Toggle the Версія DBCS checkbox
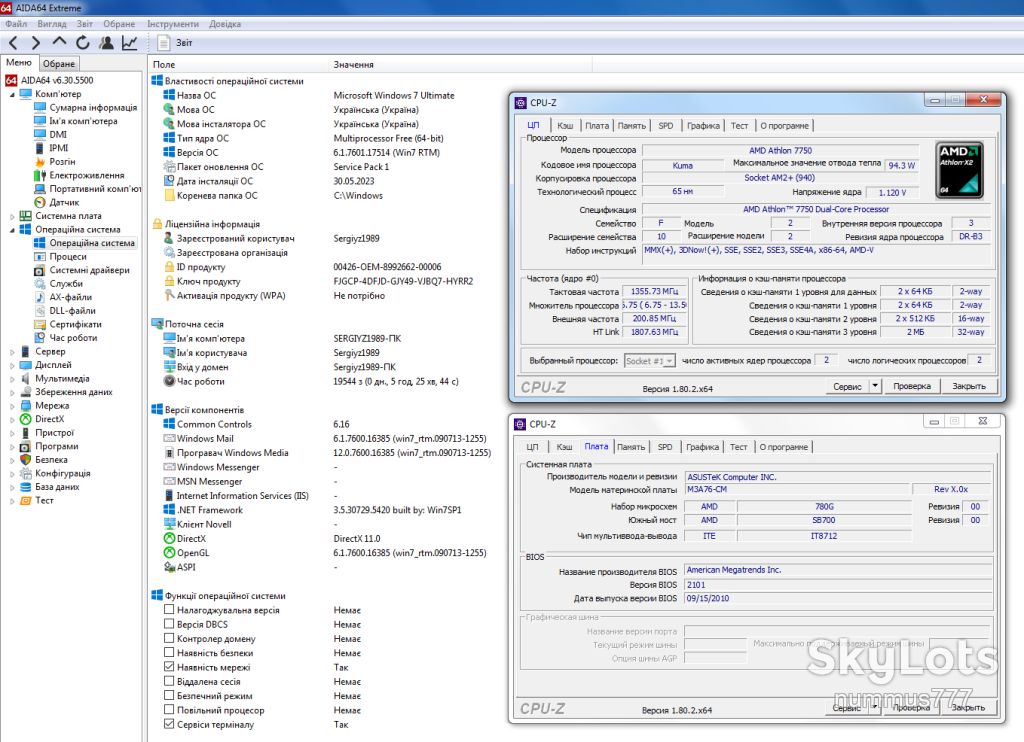Image resolution: width=1024 pixels, height=742 pixels. tap(169, 624)
